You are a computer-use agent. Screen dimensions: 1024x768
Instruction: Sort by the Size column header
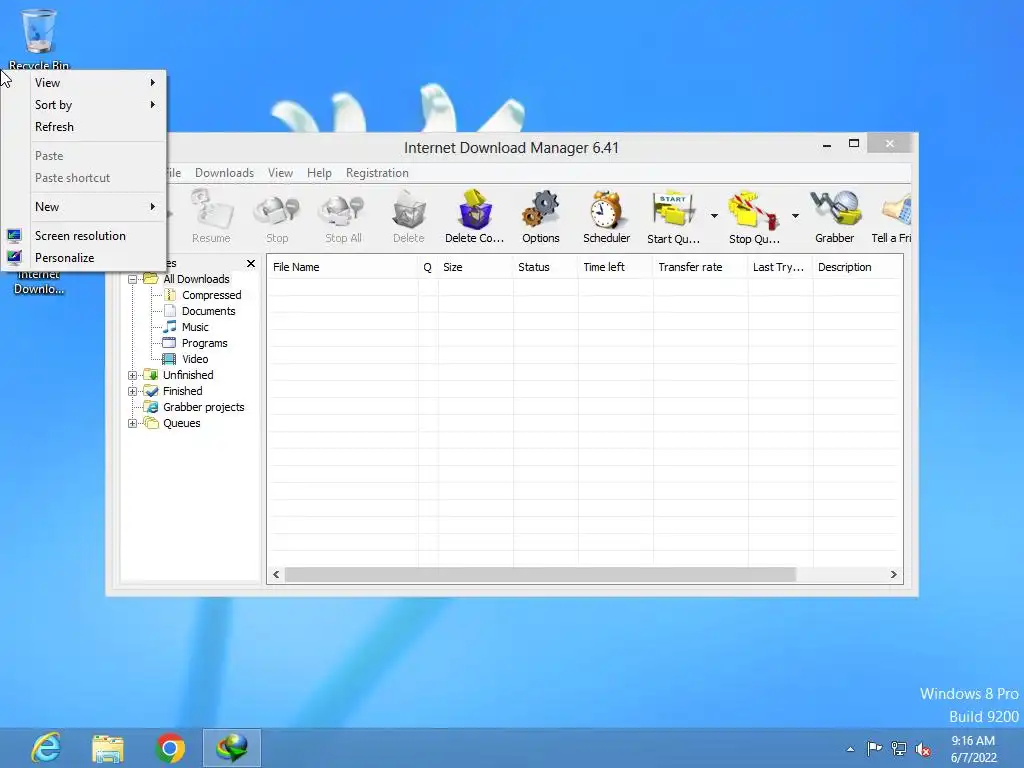tap(475, 266)
